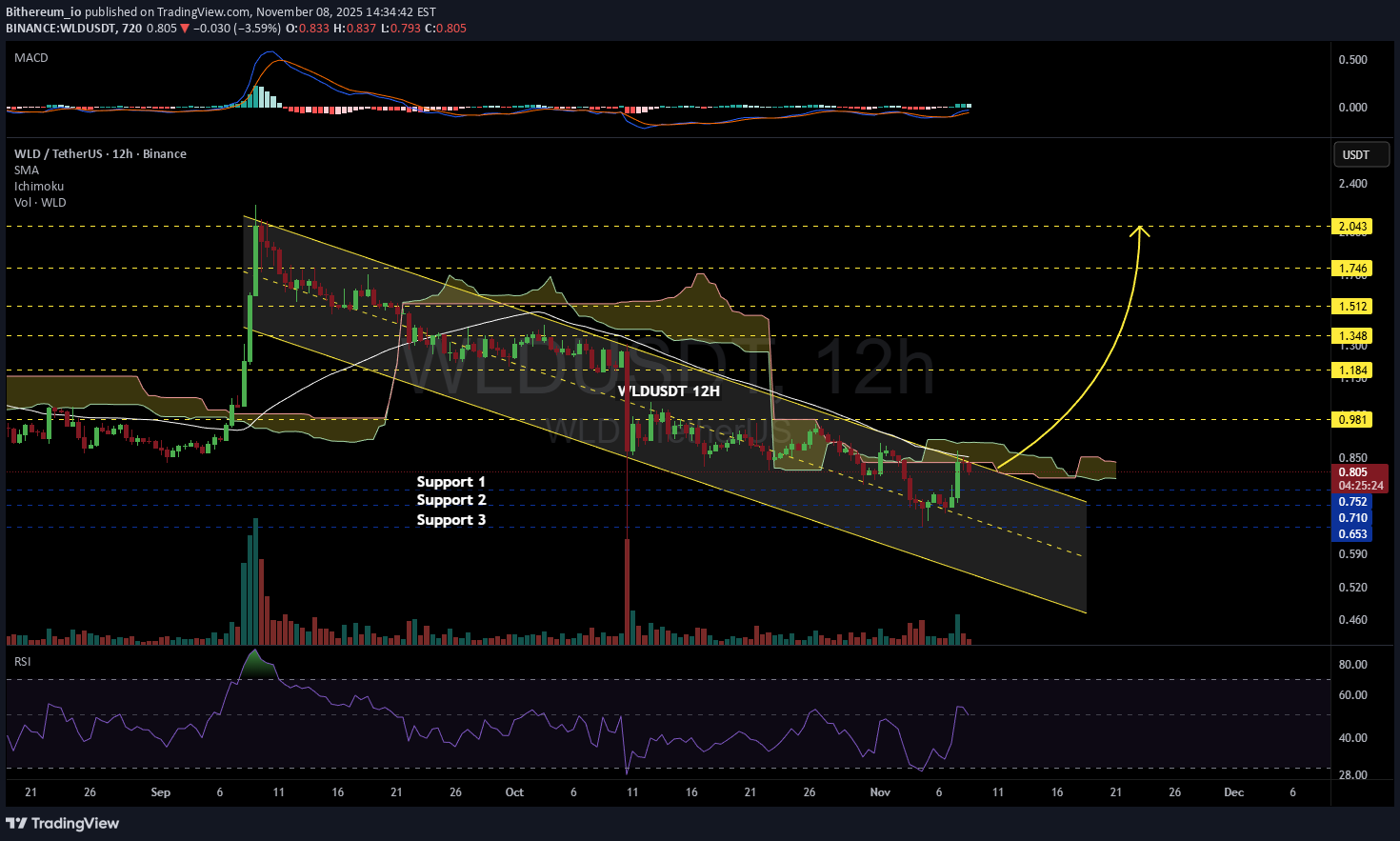Viewport: 1400px width, 841px height.
Task: Click the WLD / TetherUS chart title
Action: click(100, 154)
